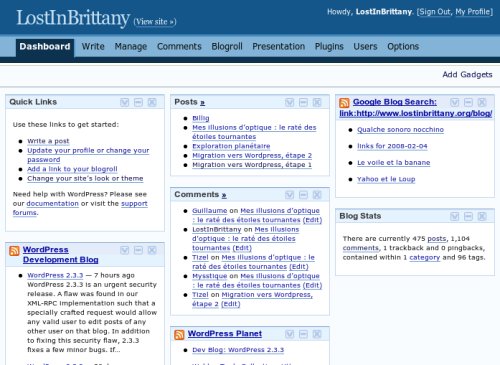Minimize the Google Blog Search widget
This screenshot has height=365, width=500.
[468, 102]
